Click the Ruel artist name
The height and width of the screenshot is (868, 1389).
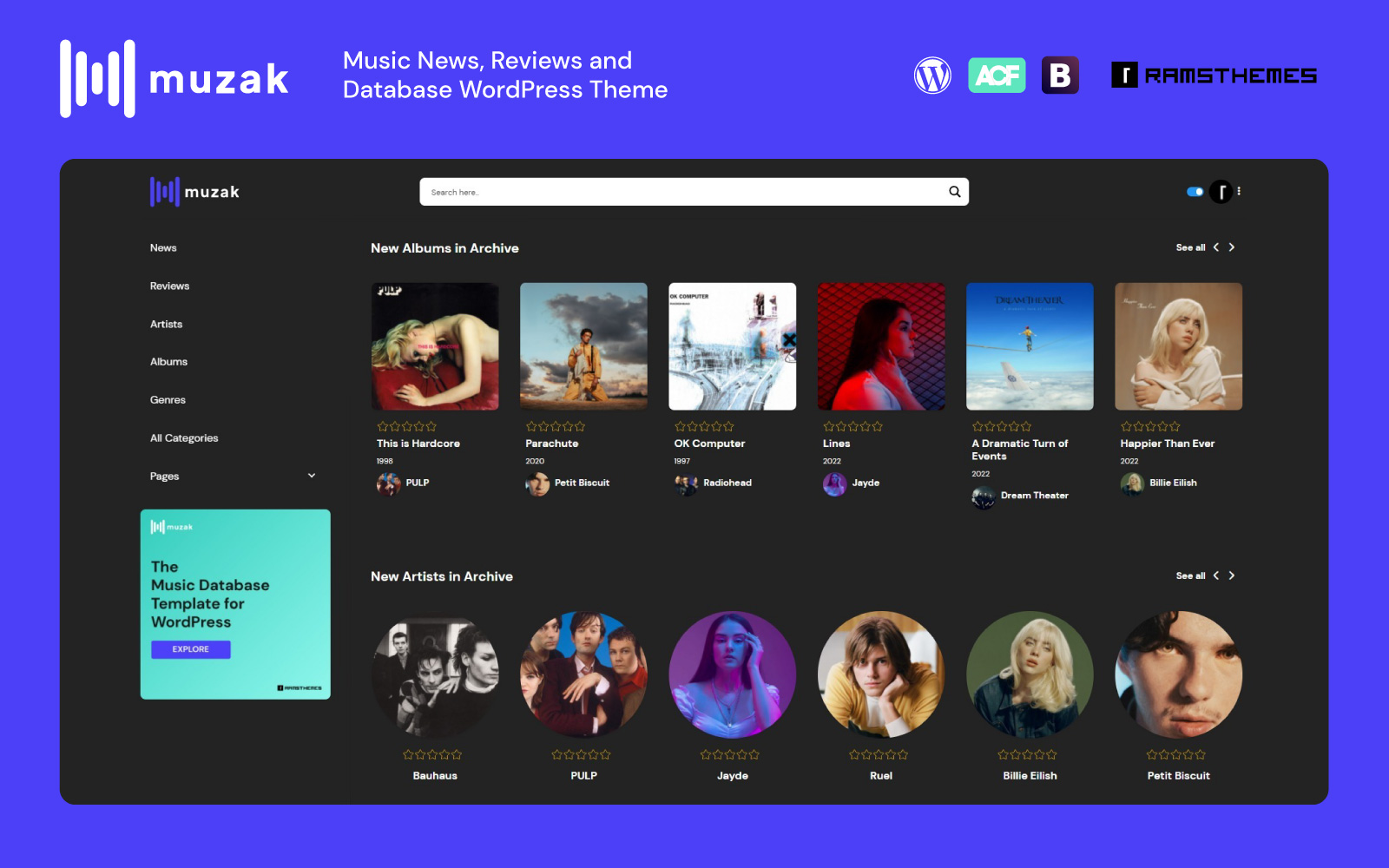(881, 776)
